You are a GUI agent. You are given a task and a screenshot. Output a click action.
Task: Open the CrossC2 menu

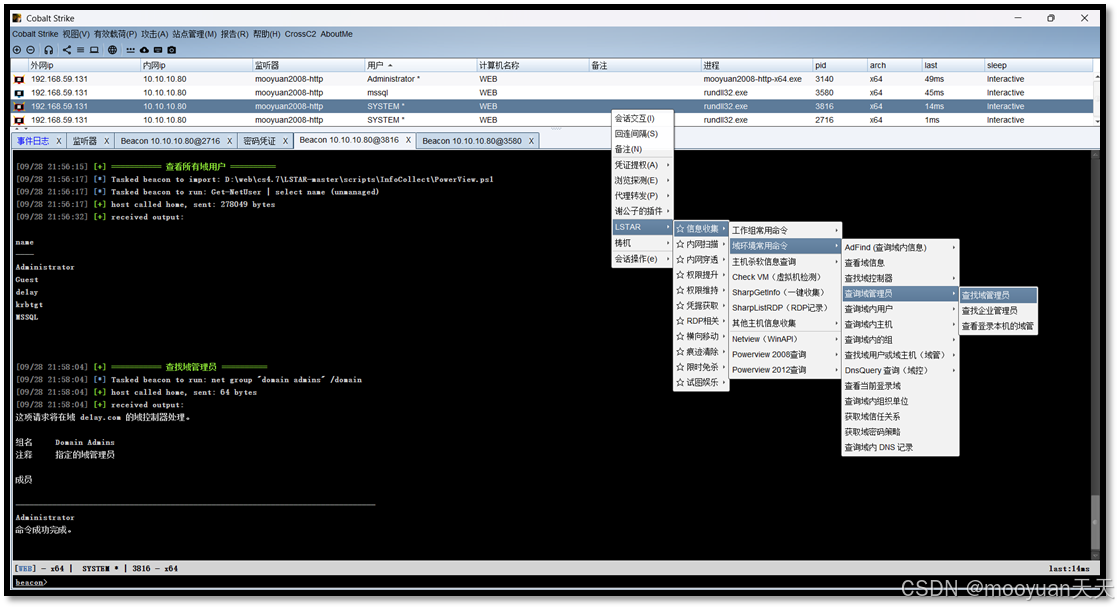pos(300,34)
